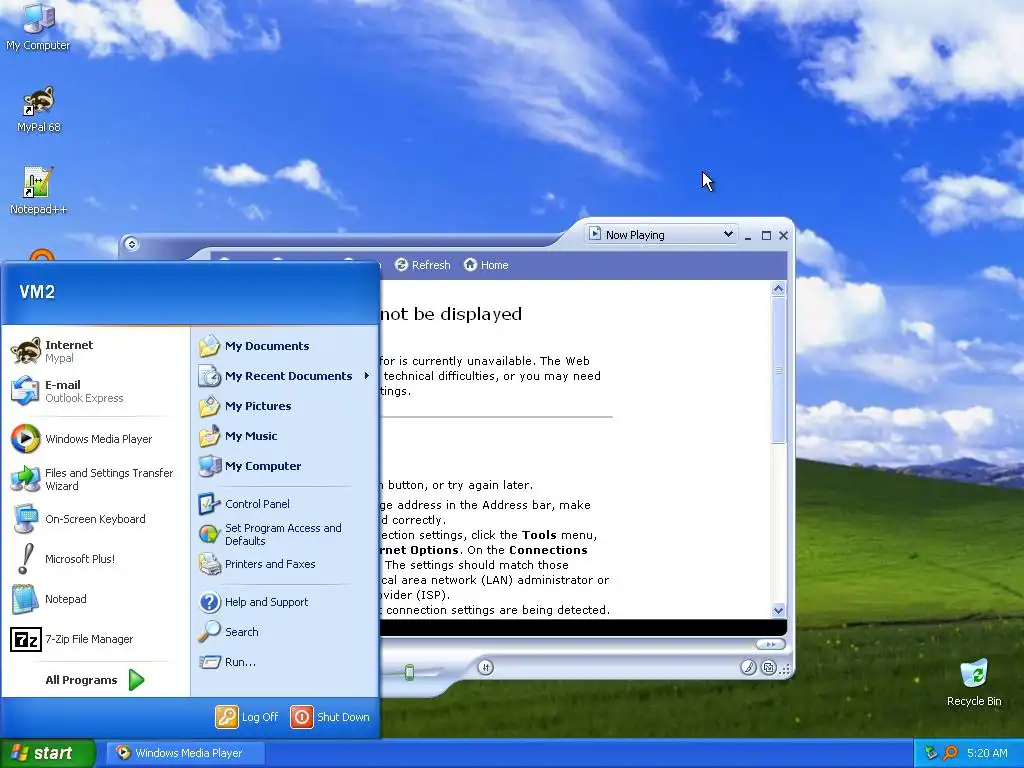The image size is (1024, 768).
Task: Open My Documents folder
Action: pyautogui.click(x=285, y=346)
